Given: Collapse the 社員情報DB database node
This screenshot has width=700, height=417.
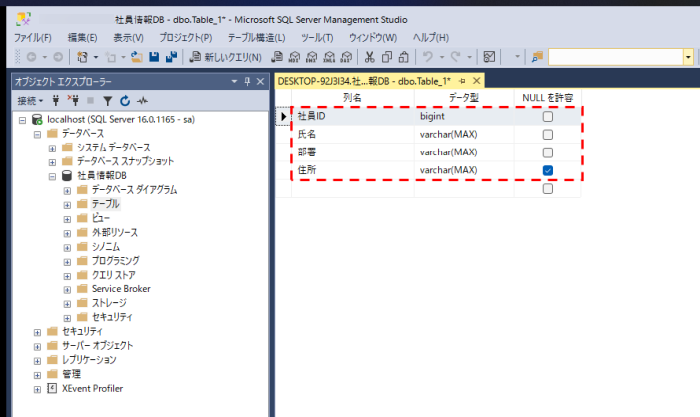Looking at the screenshot, I should (x=52, y=176).
